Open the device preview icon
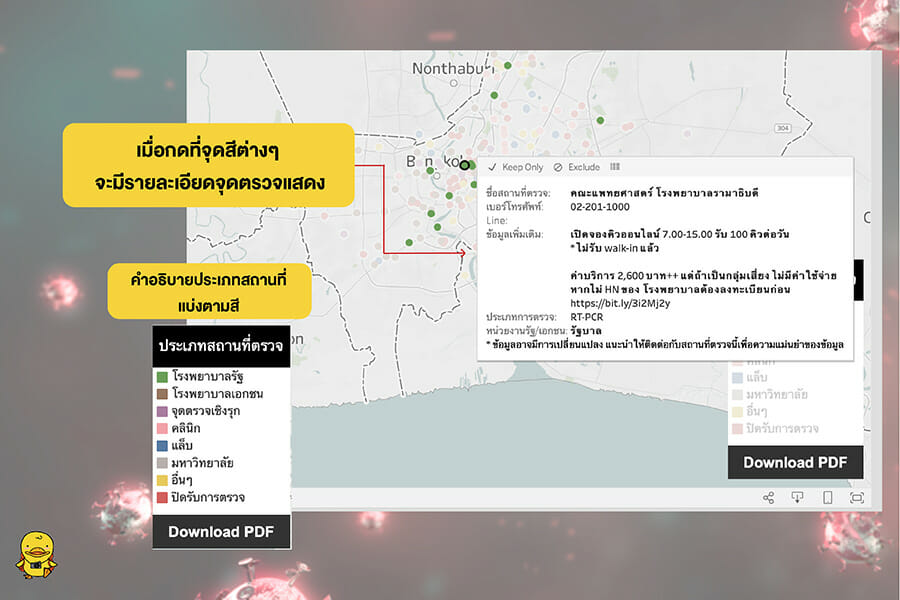Viewport: 900px width, 600px height. (x=827, y=497)
